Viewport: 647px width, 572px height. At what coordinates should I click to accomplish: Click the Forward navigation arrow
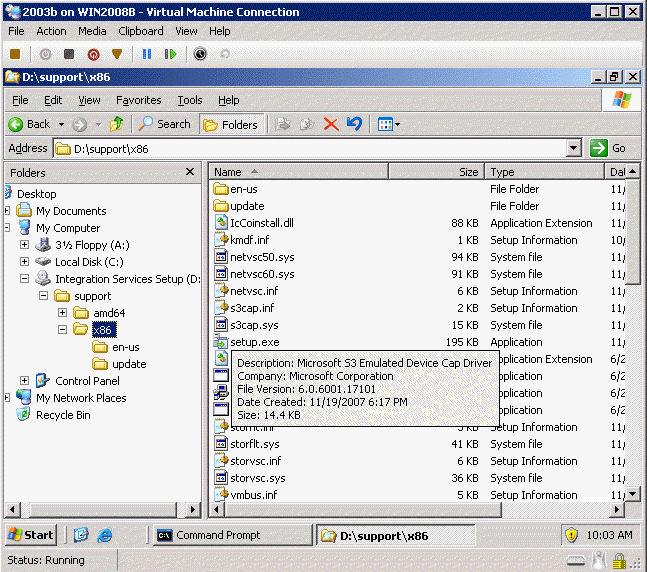coord(80,124)
